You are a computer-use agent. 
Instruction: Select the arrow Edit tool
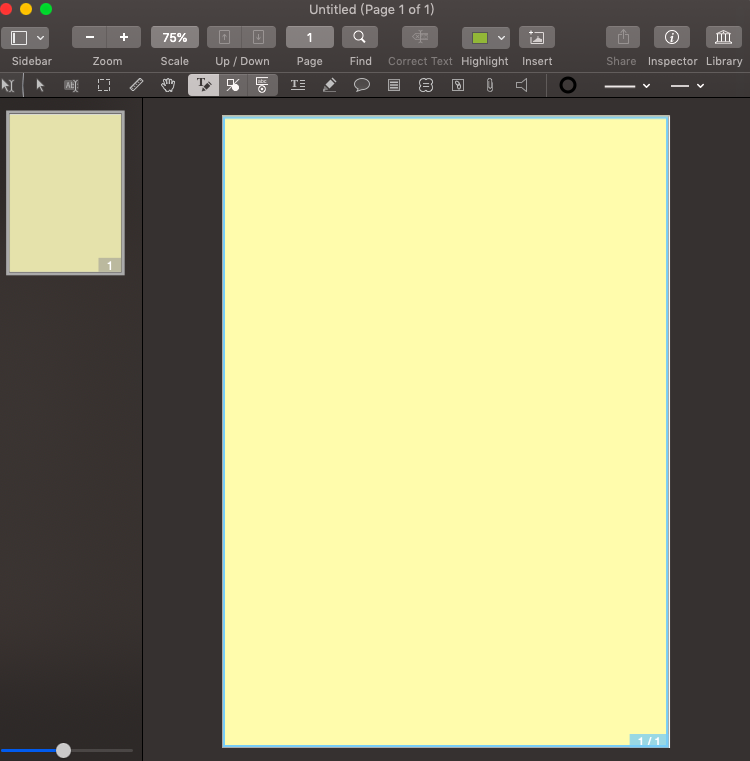40,85
